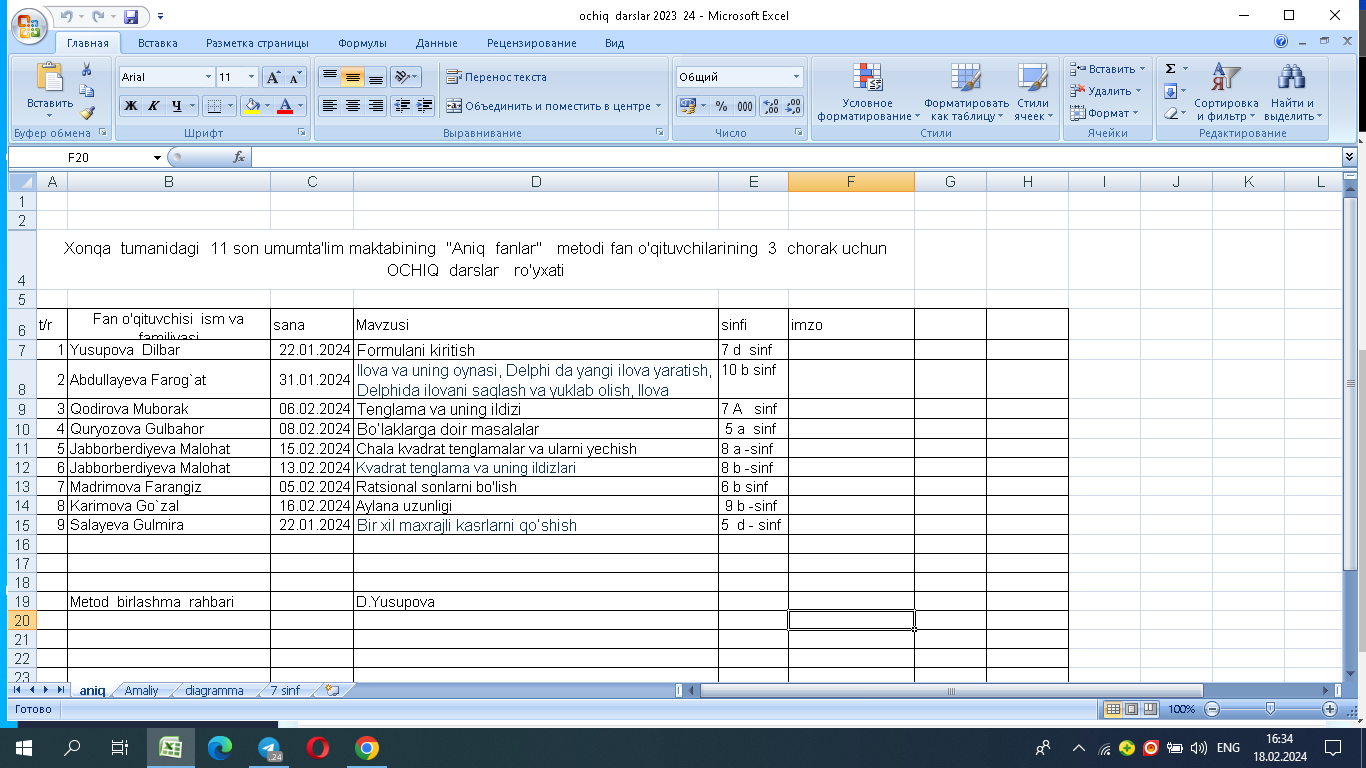The width and height of the screenshot is (1366, 768).
Task: Open the Формулы ribbon tab
Action: coord(362,43)
